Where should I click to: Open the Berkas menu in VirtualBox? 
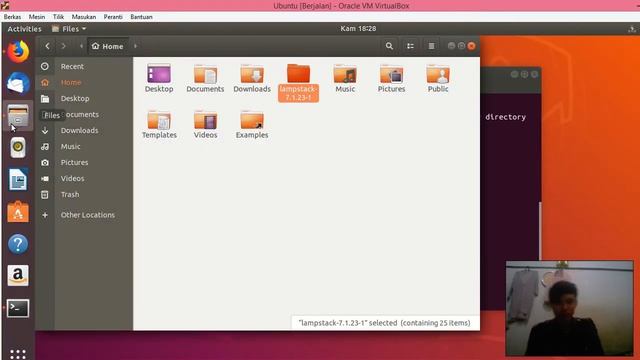click(12, 17)
